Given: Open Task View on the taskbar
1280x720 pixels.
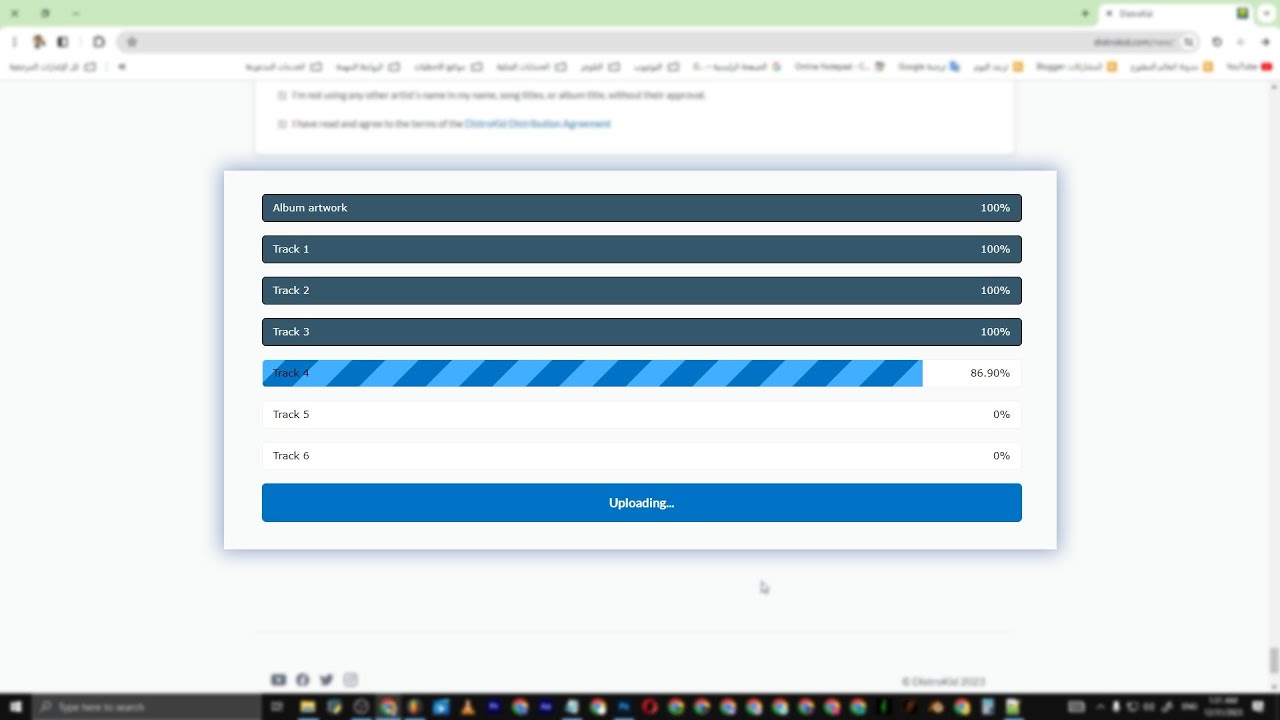Looking at the screenshot, I should [x=278, y=707].
